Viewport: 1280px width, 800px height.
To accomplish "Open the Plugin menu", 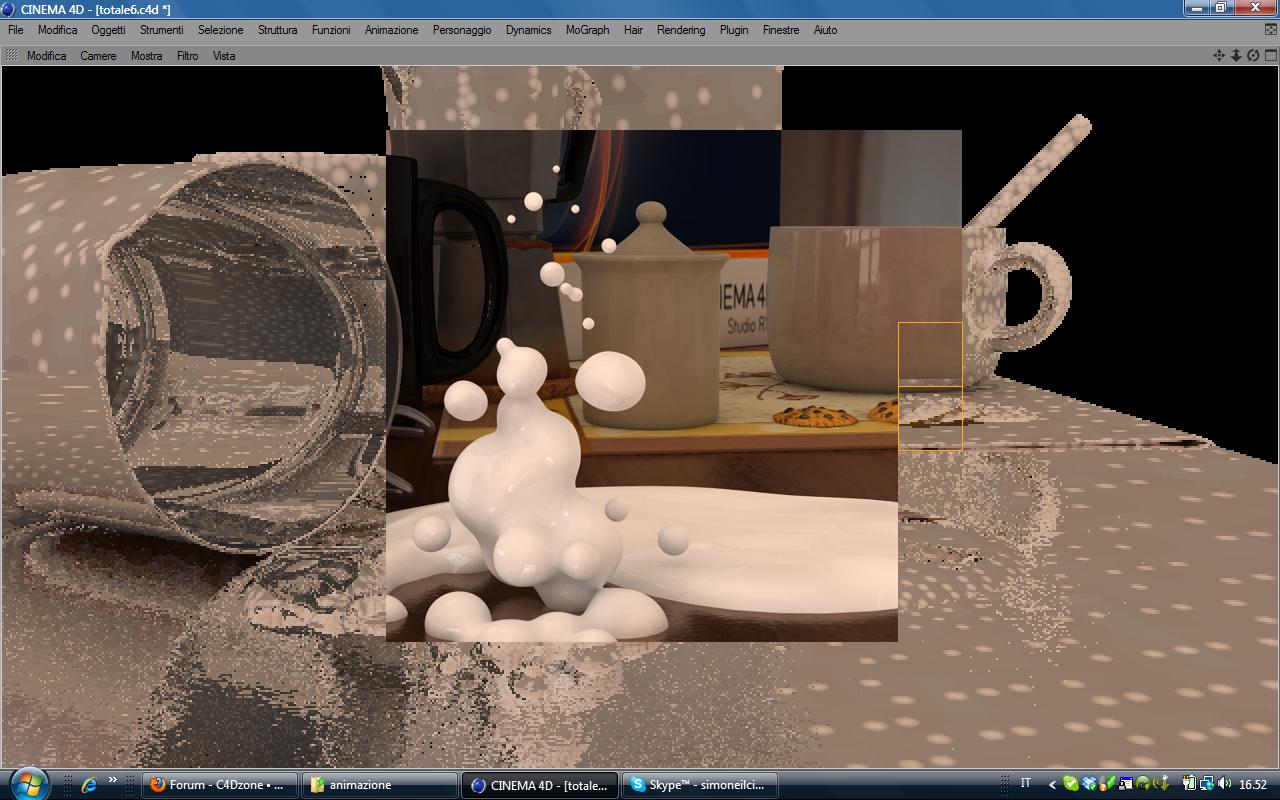I will point(734,30).
